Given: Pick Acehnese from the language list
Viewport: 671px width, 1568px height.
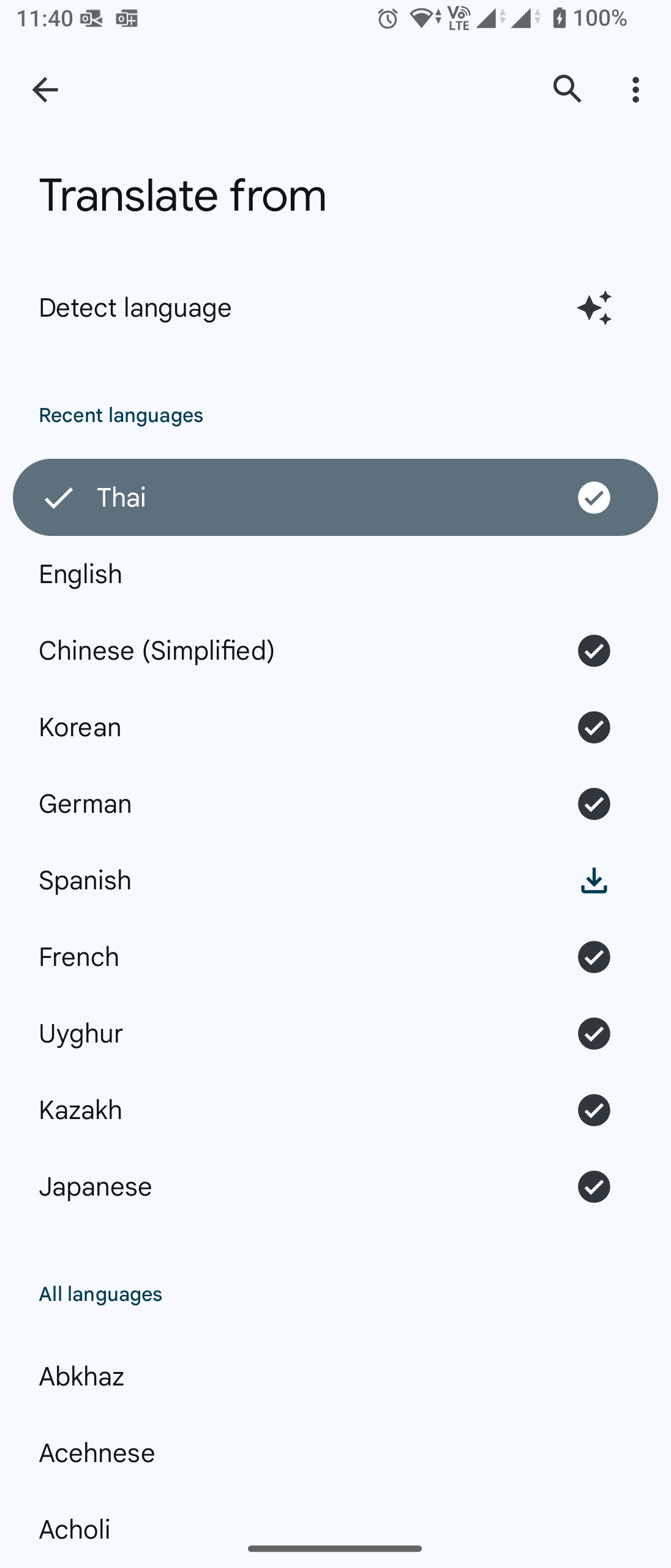Looking at the screenshot, I should pyautogui.click(x=97, y=1453).
